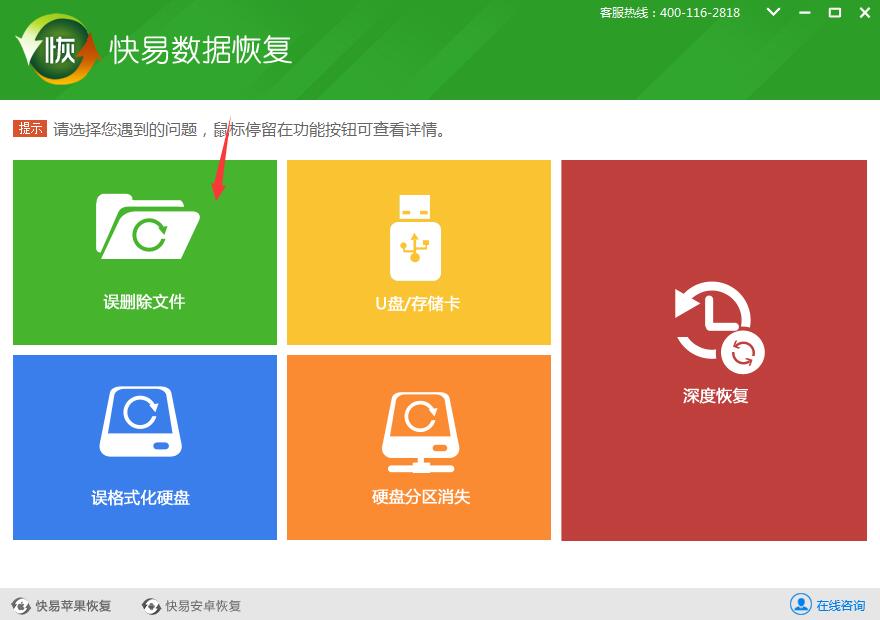The height and width of the screenshot is (620, 880).
Task: Click the online consultation avatar icon
Action: (x=800, y=604)
